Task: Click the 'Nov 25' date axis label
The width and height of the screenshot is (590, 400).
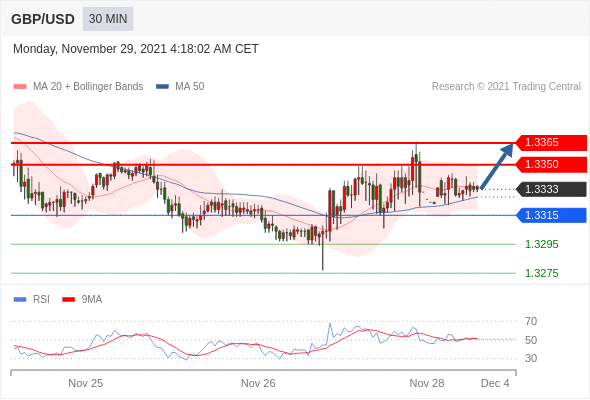Action: click(x=85, y=383)
